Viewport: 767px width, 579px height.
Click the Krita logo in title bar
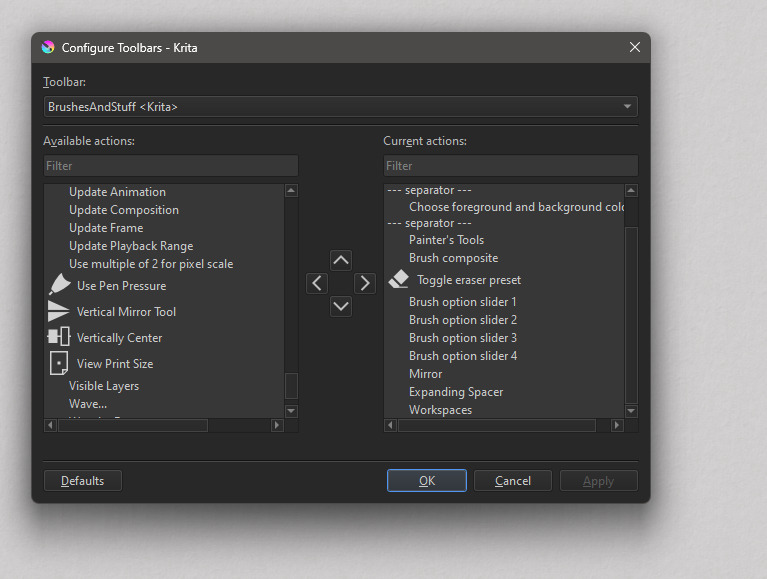pyautogui.click(x=48, y=47)
